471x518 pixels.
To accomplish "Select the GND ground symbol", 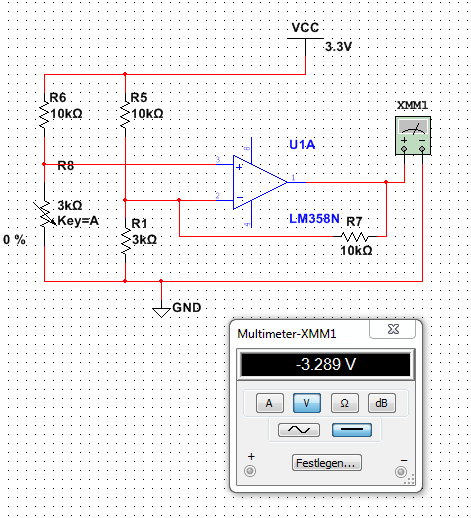I will pyautogui.click(x=161, y=308).
